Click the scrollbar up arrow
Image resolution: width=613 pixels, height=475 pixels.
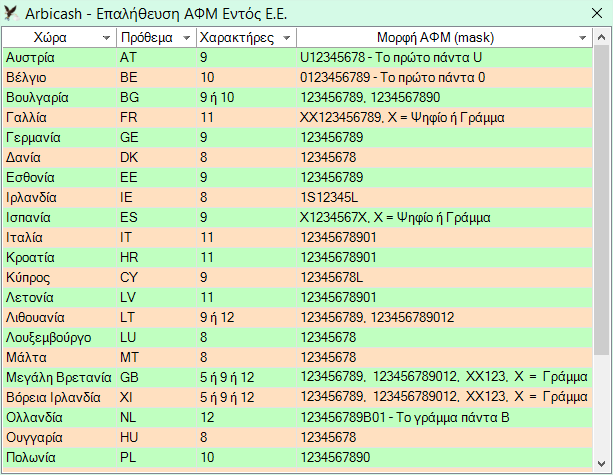click(601, 38)
